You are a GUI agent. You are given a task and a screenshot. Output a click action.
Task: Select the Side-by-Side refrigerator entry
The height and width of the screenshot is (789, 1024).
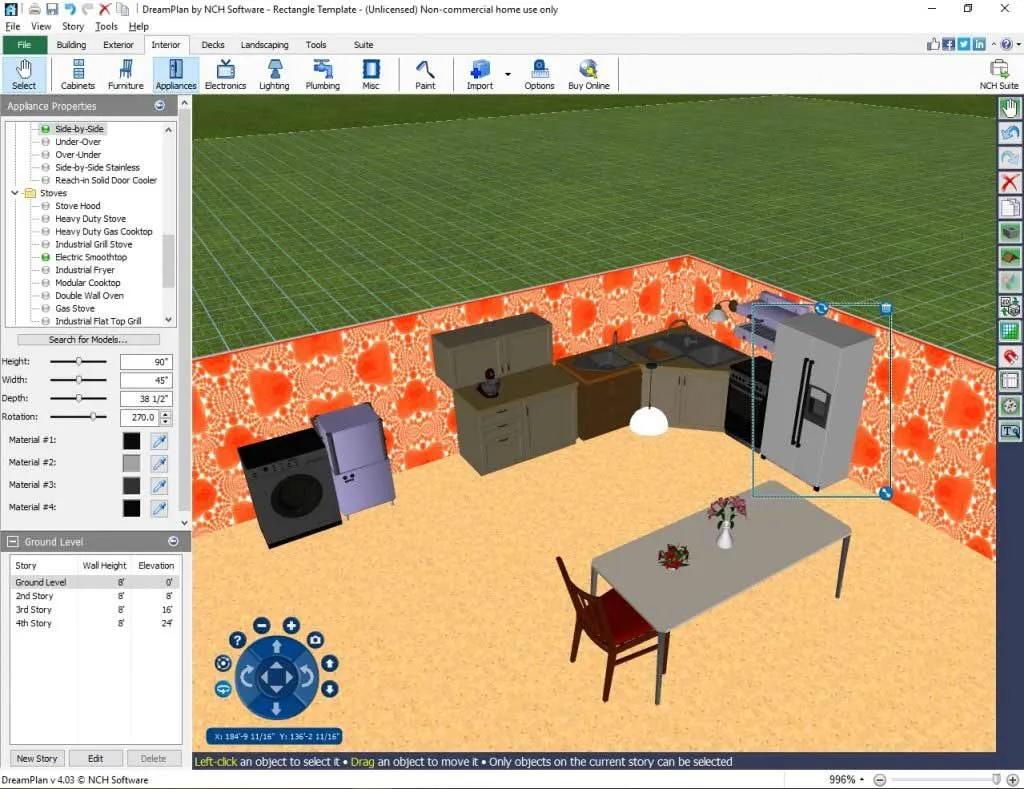(x=81, y=128)
